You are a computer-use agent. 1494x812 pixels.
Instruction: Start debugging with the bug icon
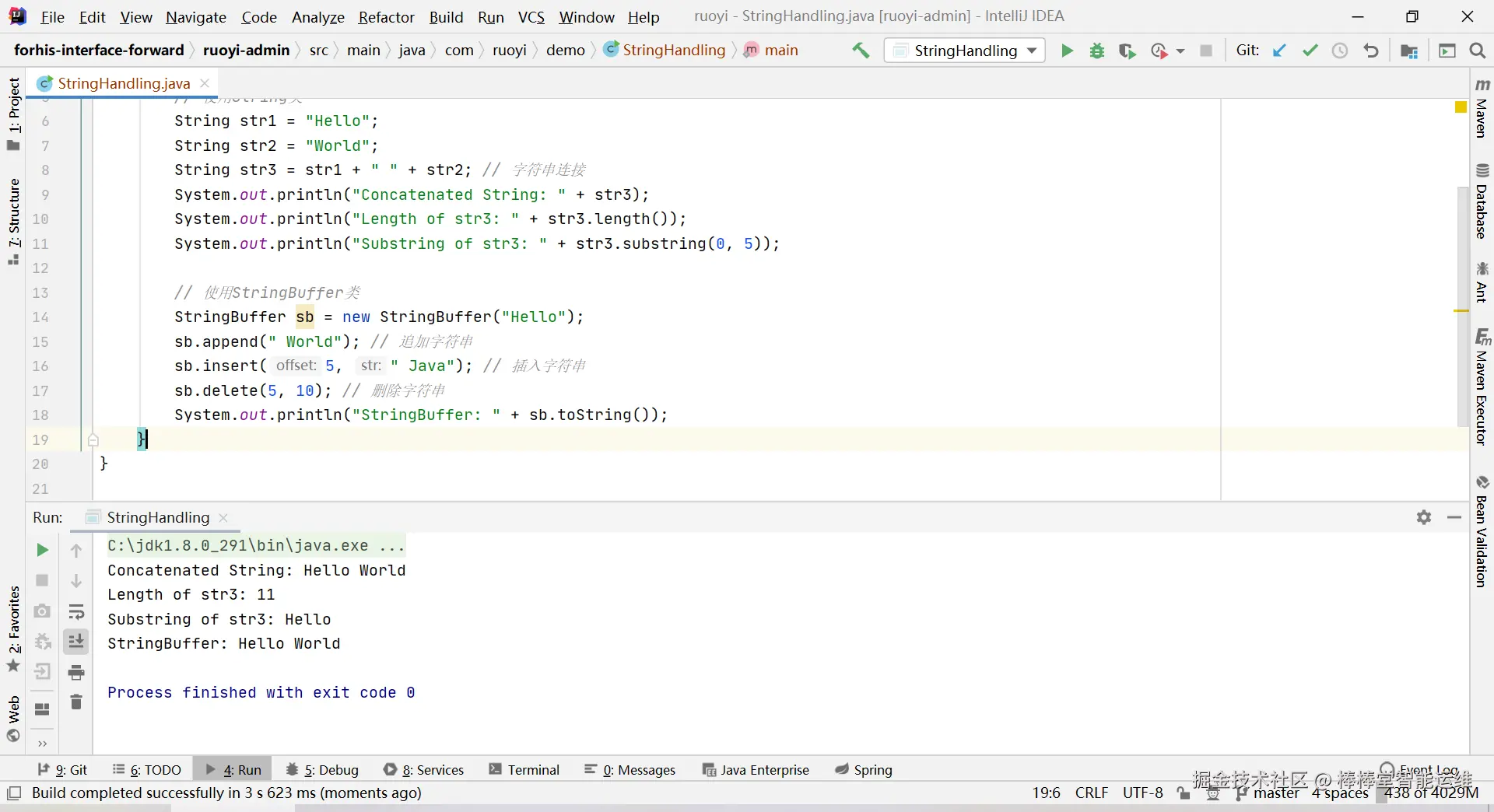[x=1097, y=51]
